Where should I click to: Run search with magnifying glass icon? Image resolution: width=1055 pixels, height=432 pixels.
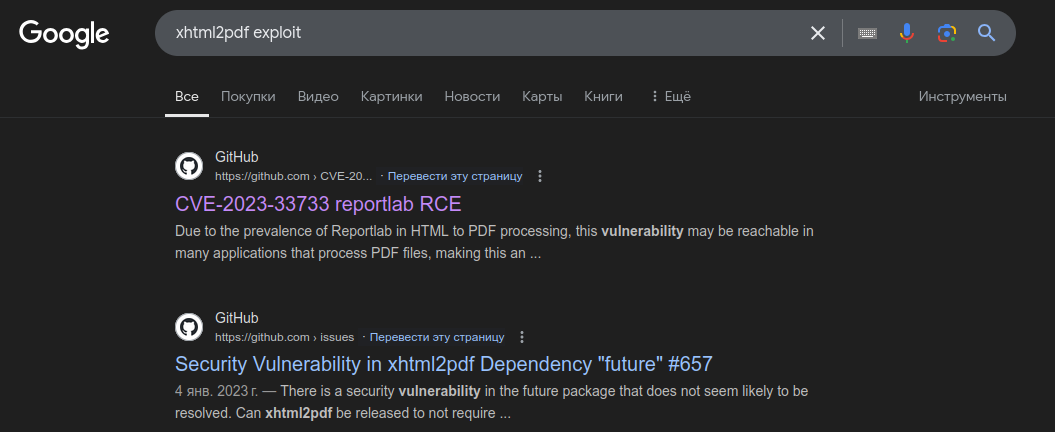coord(986,33)
